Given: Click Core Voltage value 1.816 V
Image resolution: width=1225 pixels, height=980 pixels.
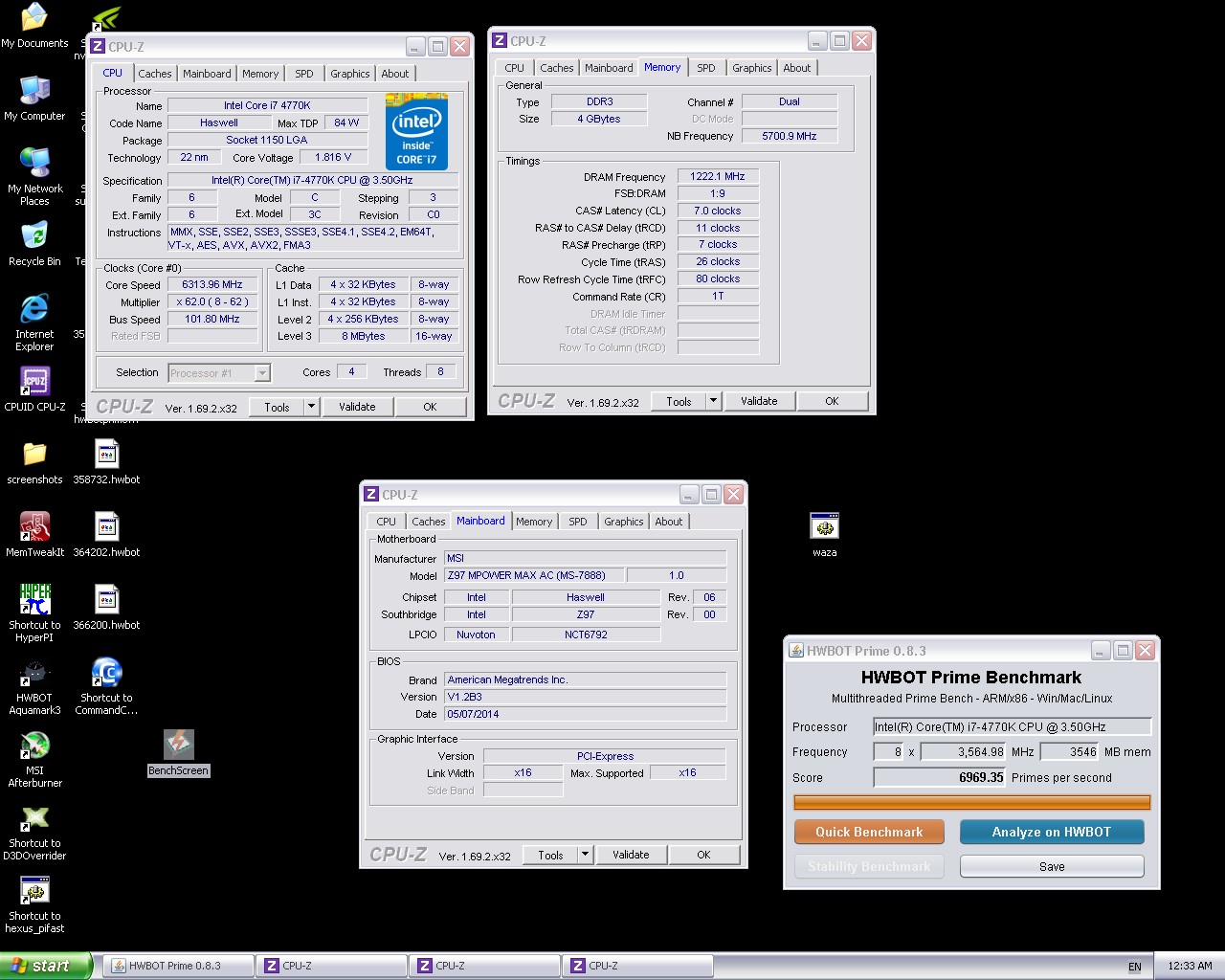Looking at the screenshot, I should point(333,157).
